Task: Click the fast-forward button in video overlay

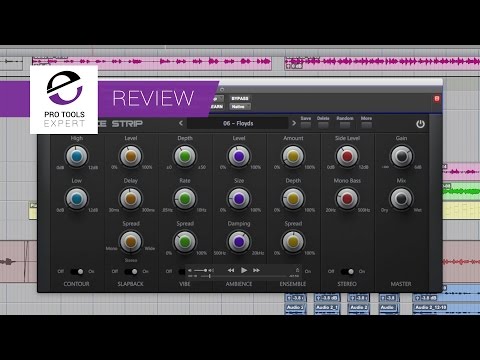Action: click(x=256, y=270)
